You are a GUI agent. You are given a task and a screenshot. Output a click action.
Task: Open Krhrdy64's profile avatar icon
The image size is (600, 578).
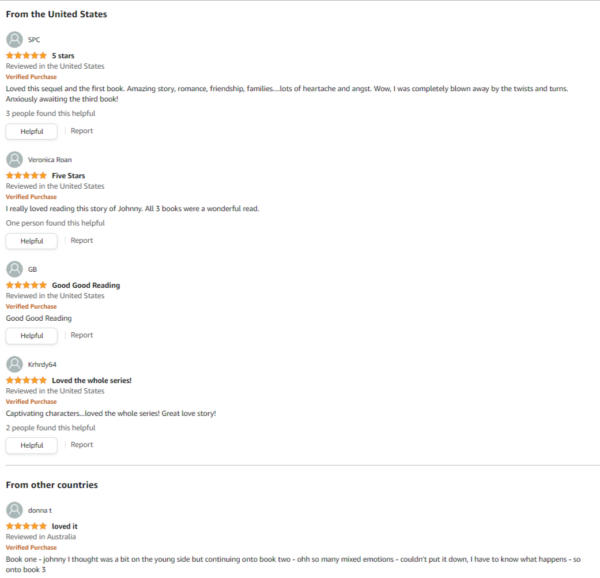15,364
